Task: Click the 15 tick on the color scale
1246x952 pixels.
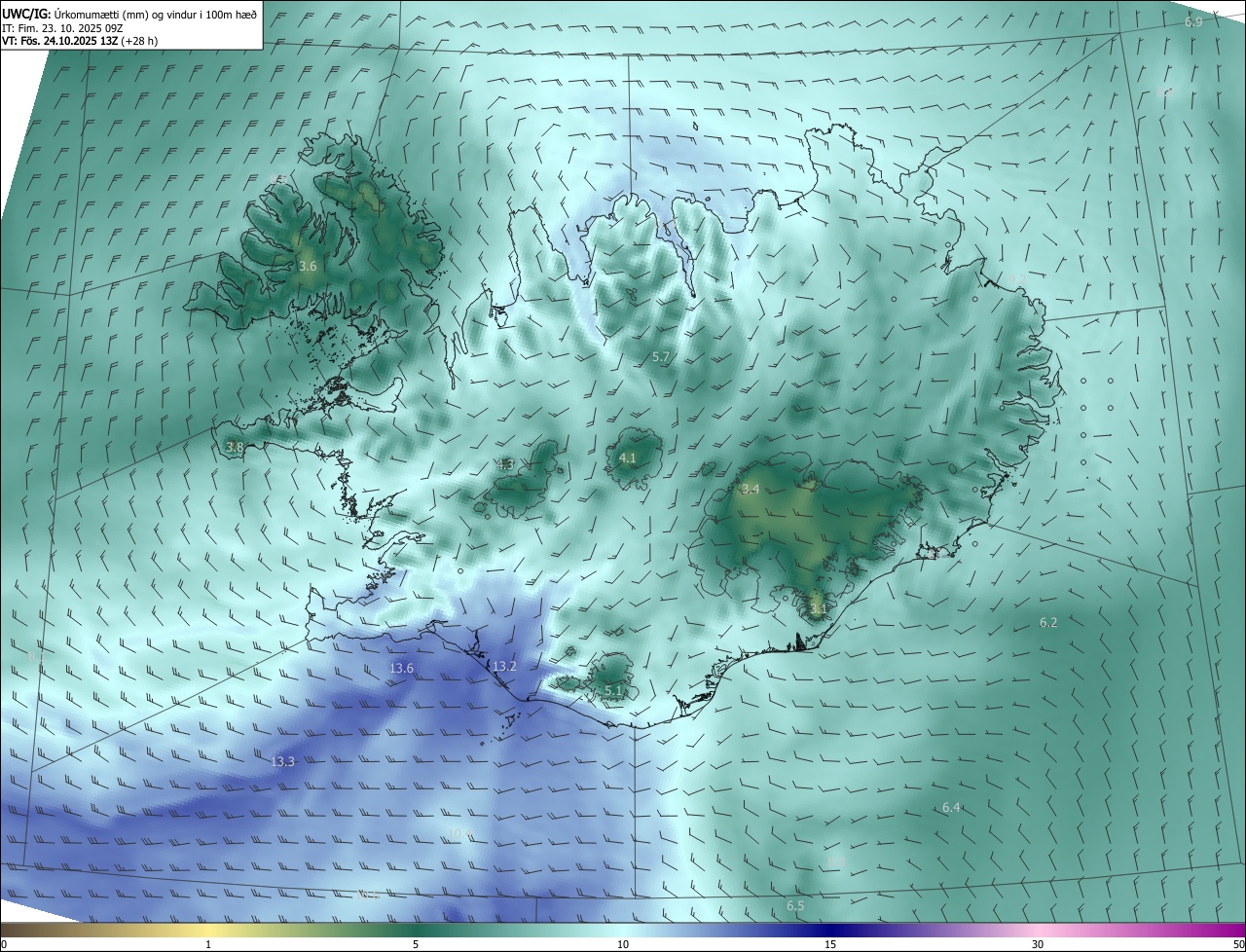Action: pyautogui.click(x=830, y=944)
